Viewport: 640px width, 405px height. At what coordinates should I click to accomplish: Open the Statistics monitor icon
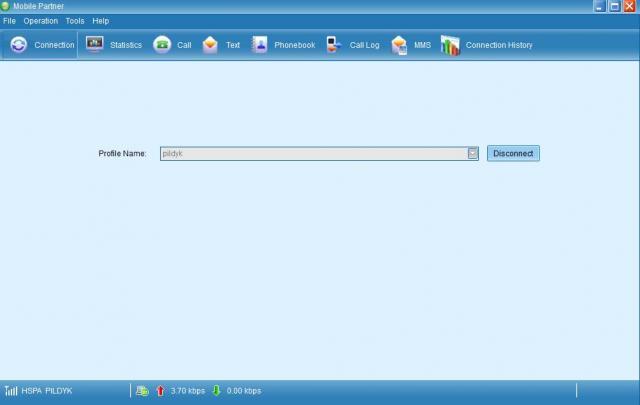point(95,45)
